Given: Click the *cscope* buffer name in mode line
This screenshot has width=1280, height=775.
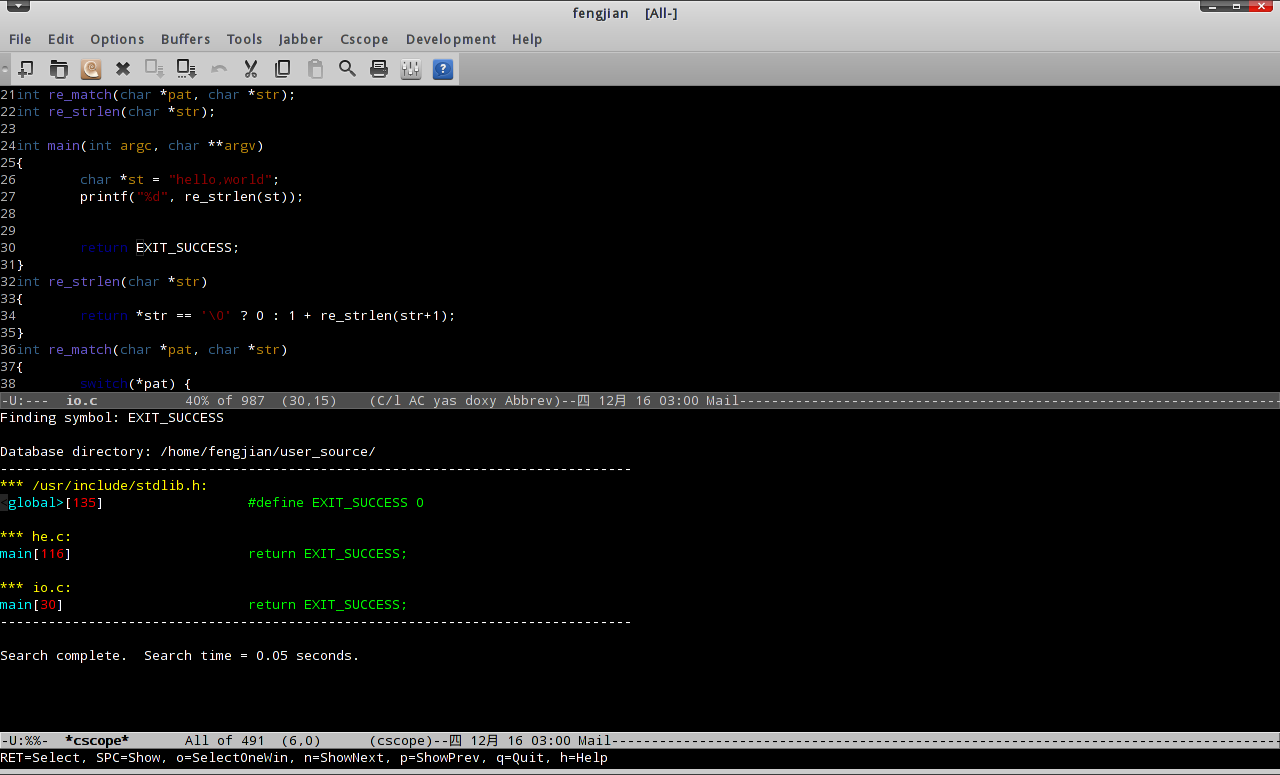Looking at the screenshot, I should click(97, 741).
